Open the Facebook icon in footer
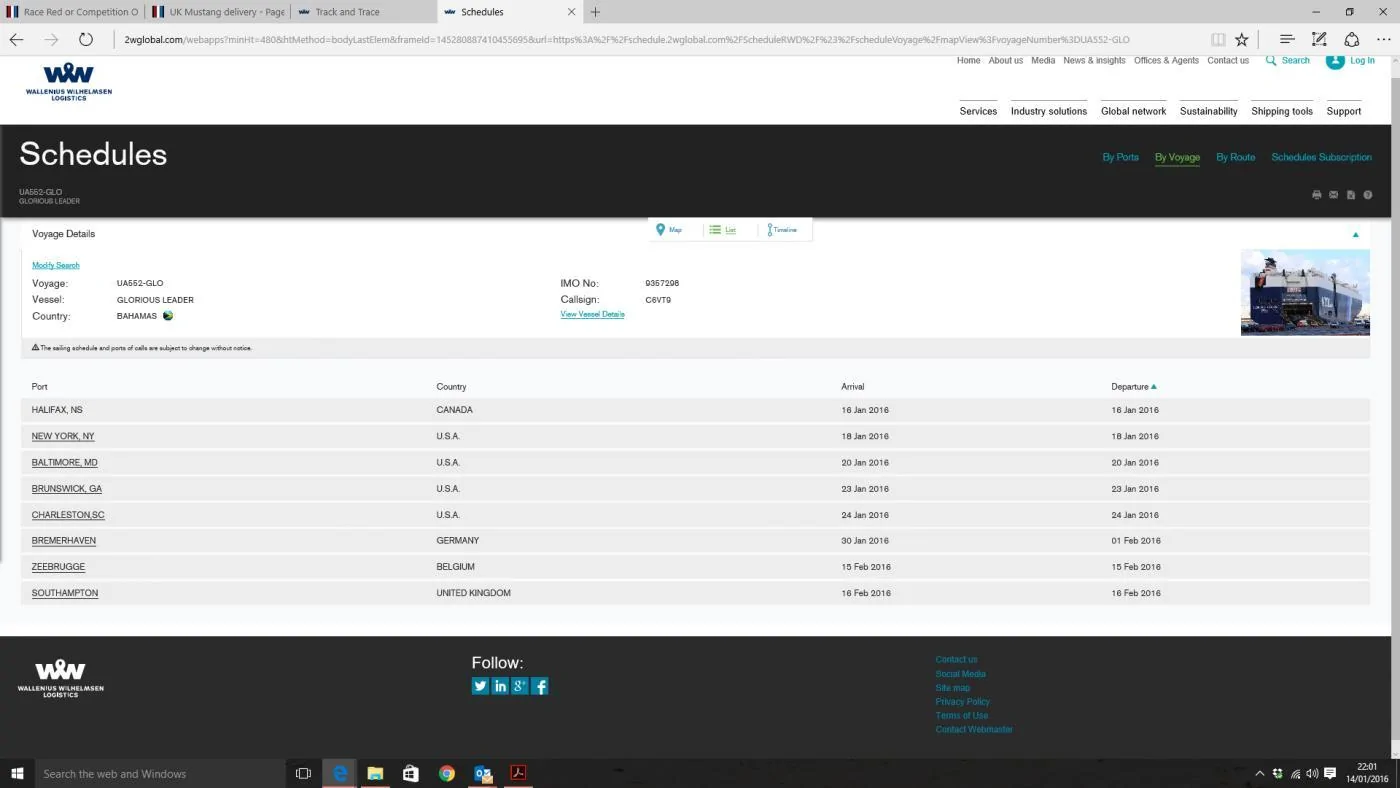Image resolution: width=1400 pixels, height=788 pixels. (540, 686)
